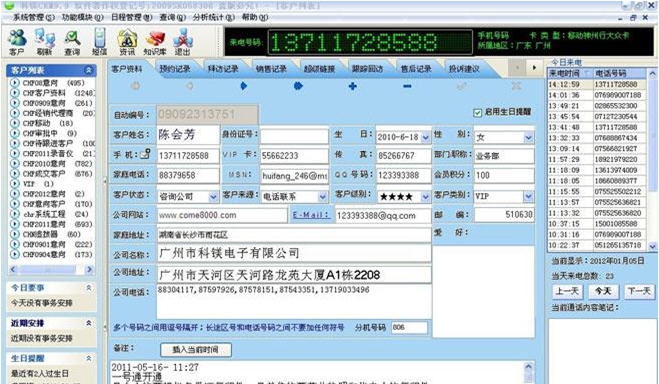Click the 退出 (Exit) toolbar icon
Image resolution: width=659 pixels, height=384 pixels.
click(182, 42)
